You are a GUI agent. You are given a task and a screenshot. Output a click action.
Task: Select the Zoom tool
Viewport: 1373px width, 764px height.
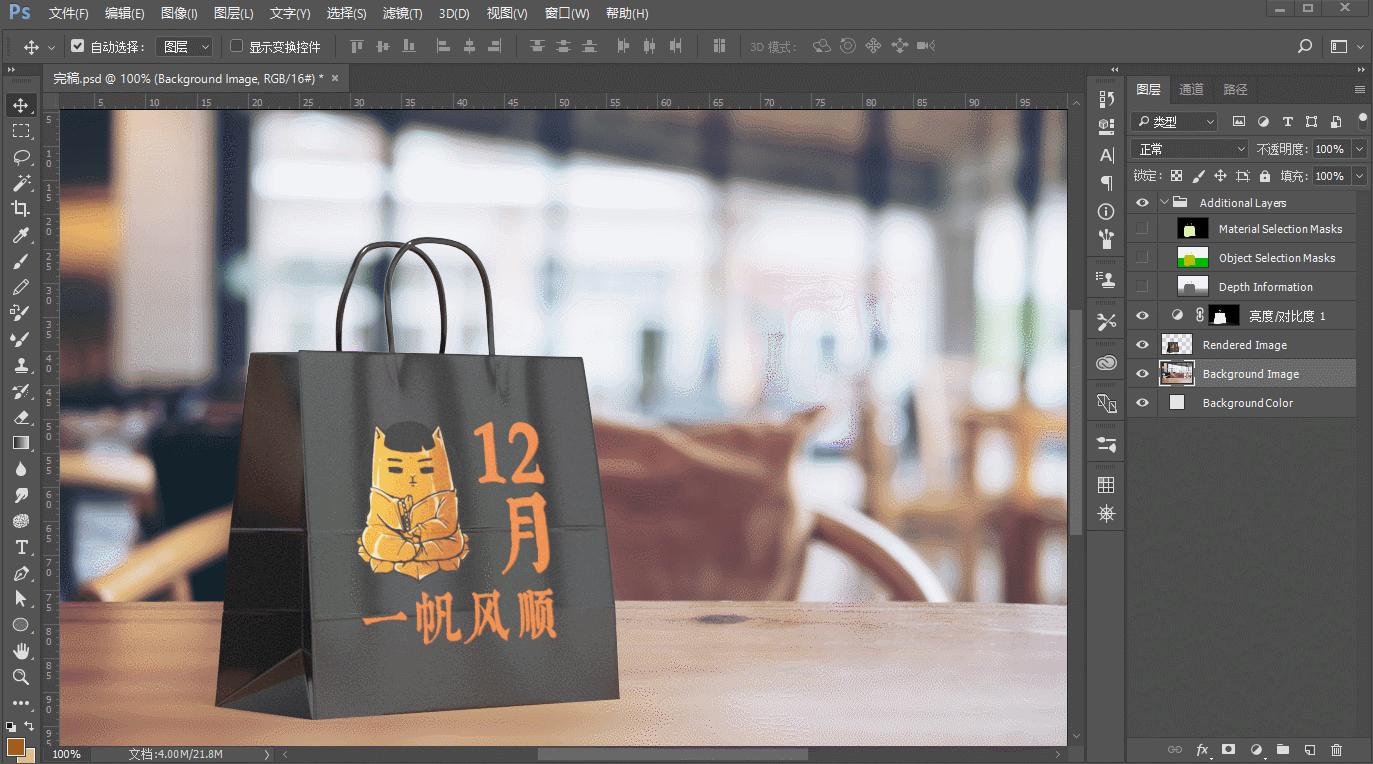pos(22,677)
